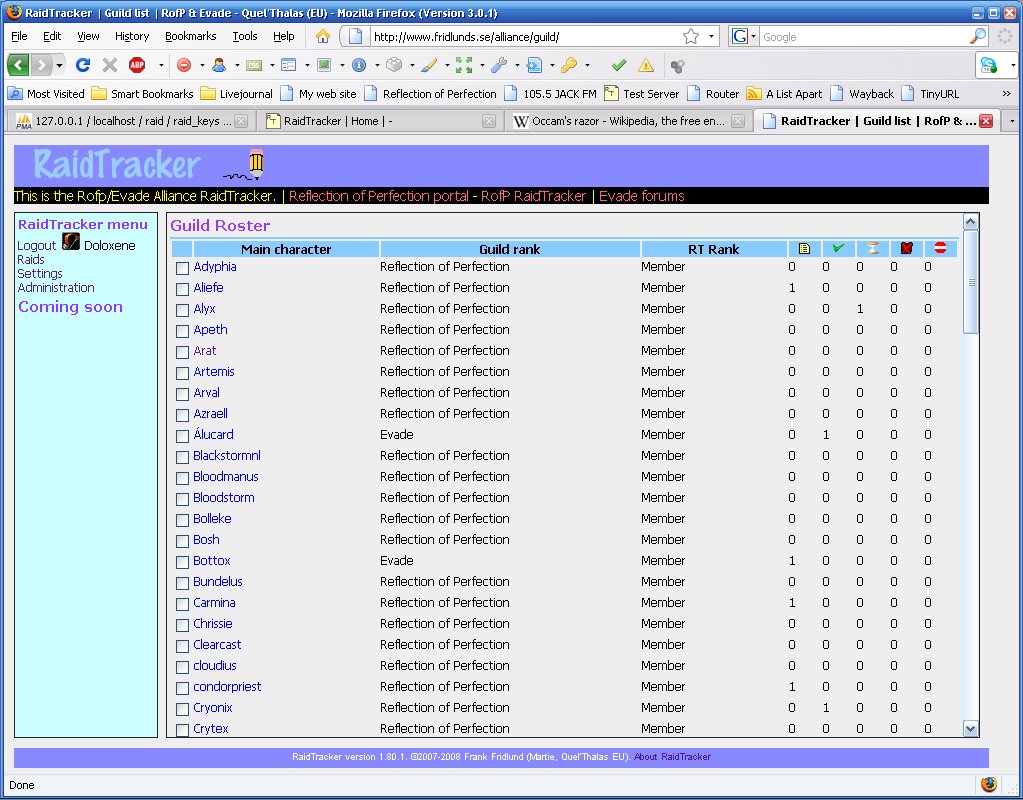Reload the page with the refresh icon

(83, 65)
